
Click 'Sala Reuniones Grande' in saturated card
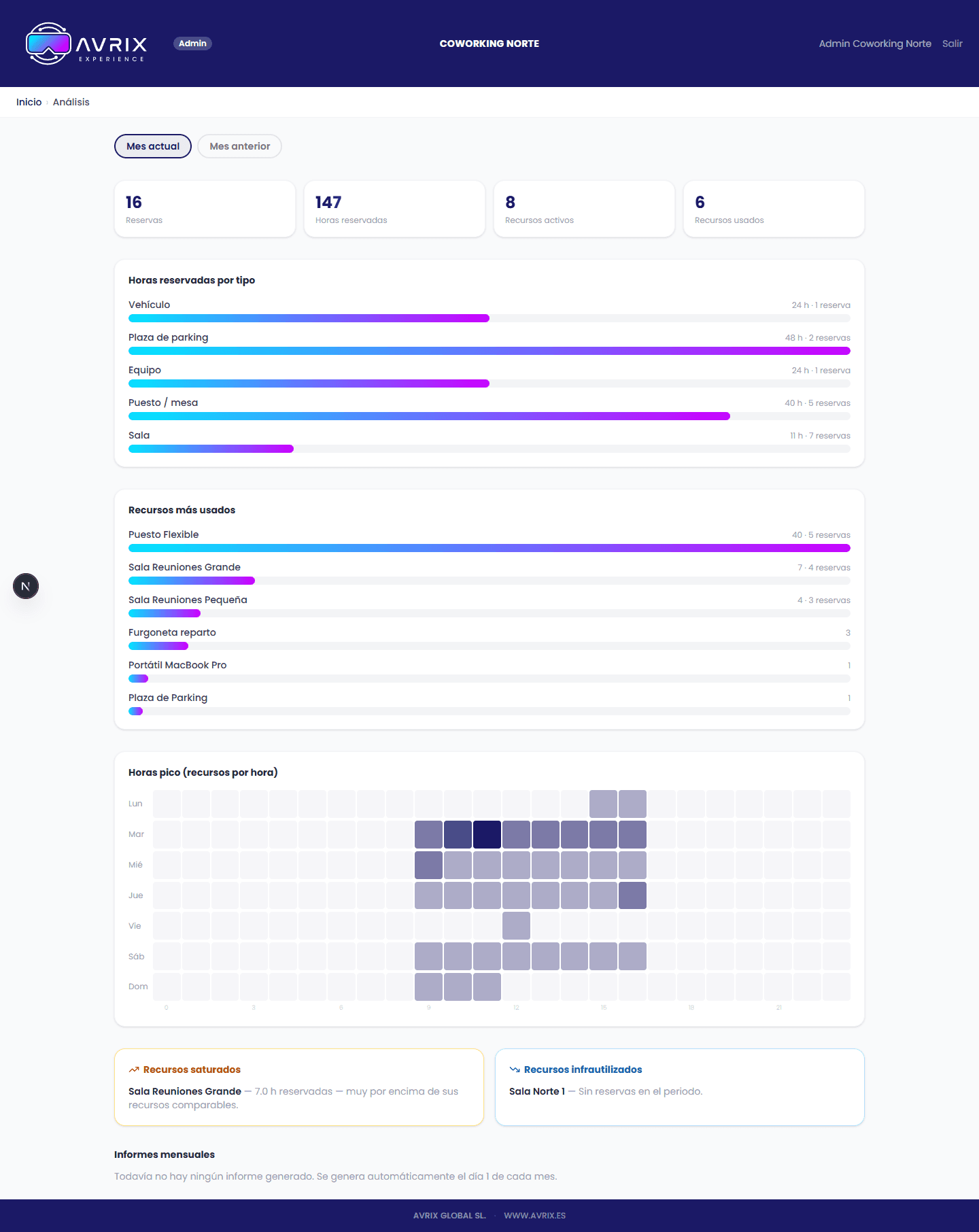pos(185,1091)
